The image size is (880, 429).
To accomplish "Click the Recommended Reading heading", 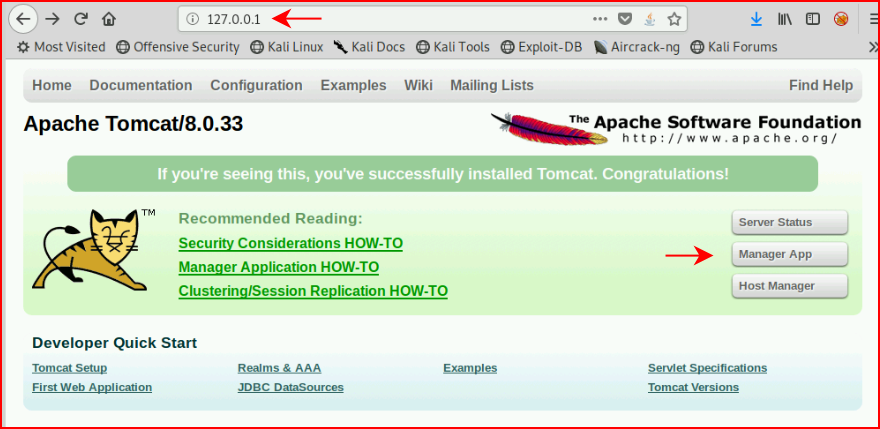I will point(271,218).
